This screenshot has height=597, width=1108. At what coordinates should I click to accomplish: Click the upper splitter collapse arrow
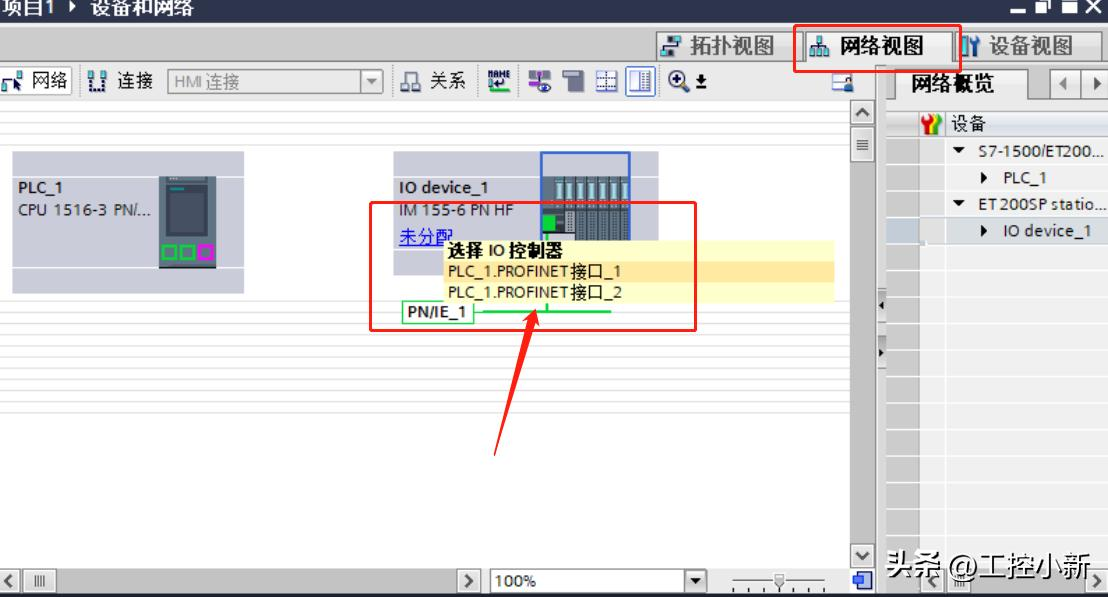coord(881,306)
